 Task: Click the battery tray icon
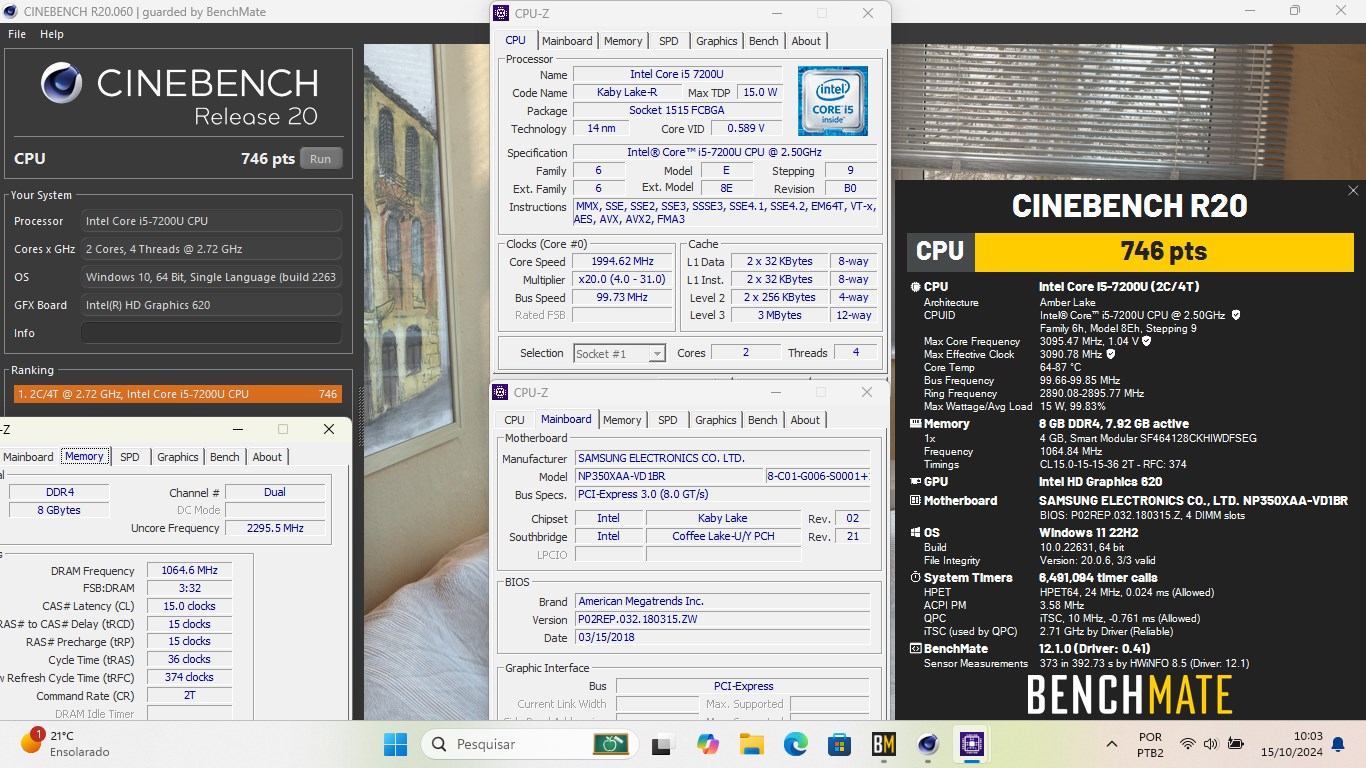[1236, 744]
